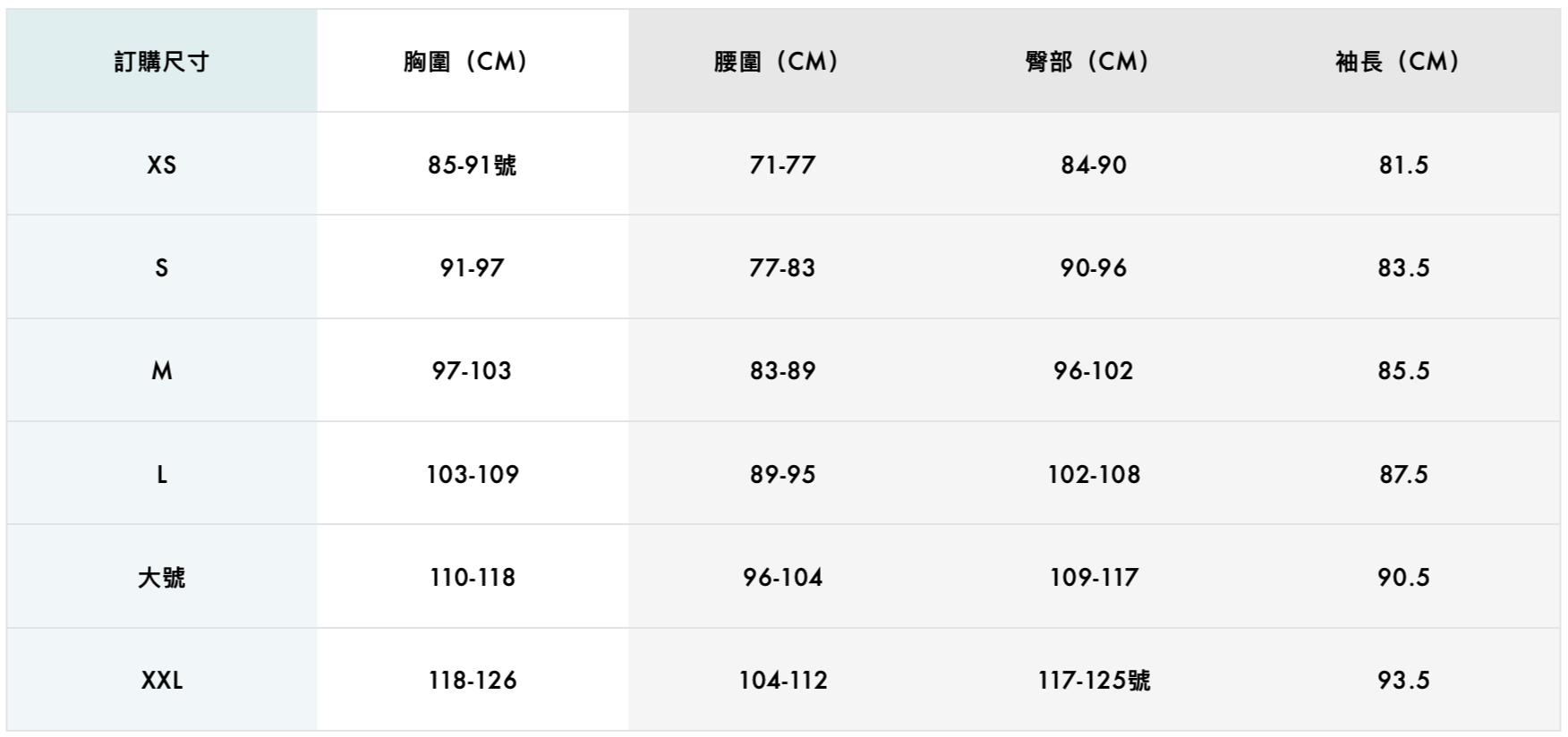Click the 87.5 sleeve length cell
The width and height of the screenshot is (1568, 737).
tap(1403, 474)
